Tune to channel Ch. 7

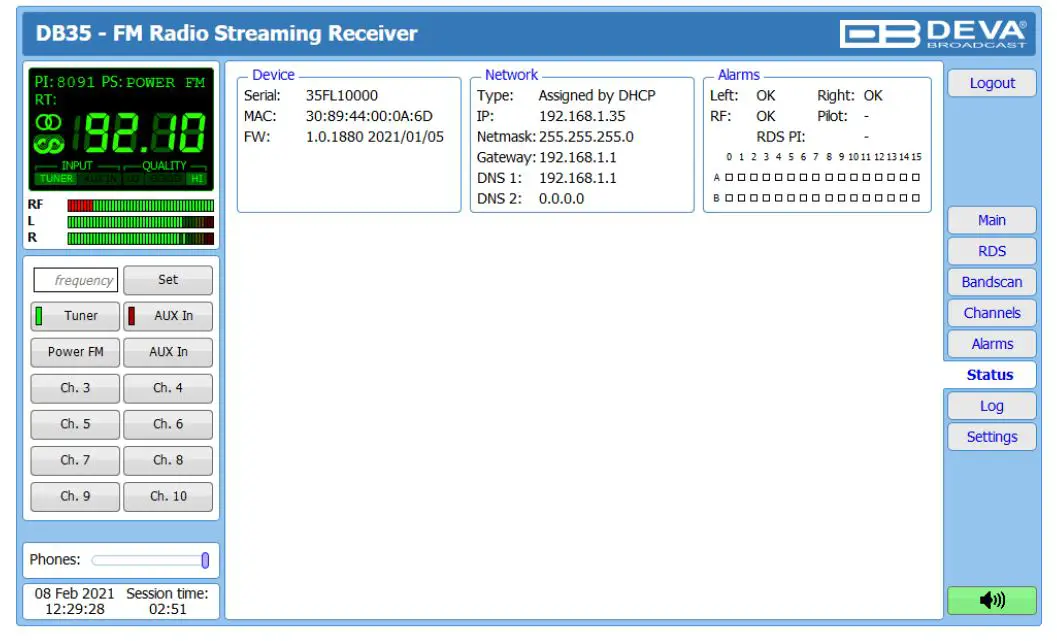(74, 460)
